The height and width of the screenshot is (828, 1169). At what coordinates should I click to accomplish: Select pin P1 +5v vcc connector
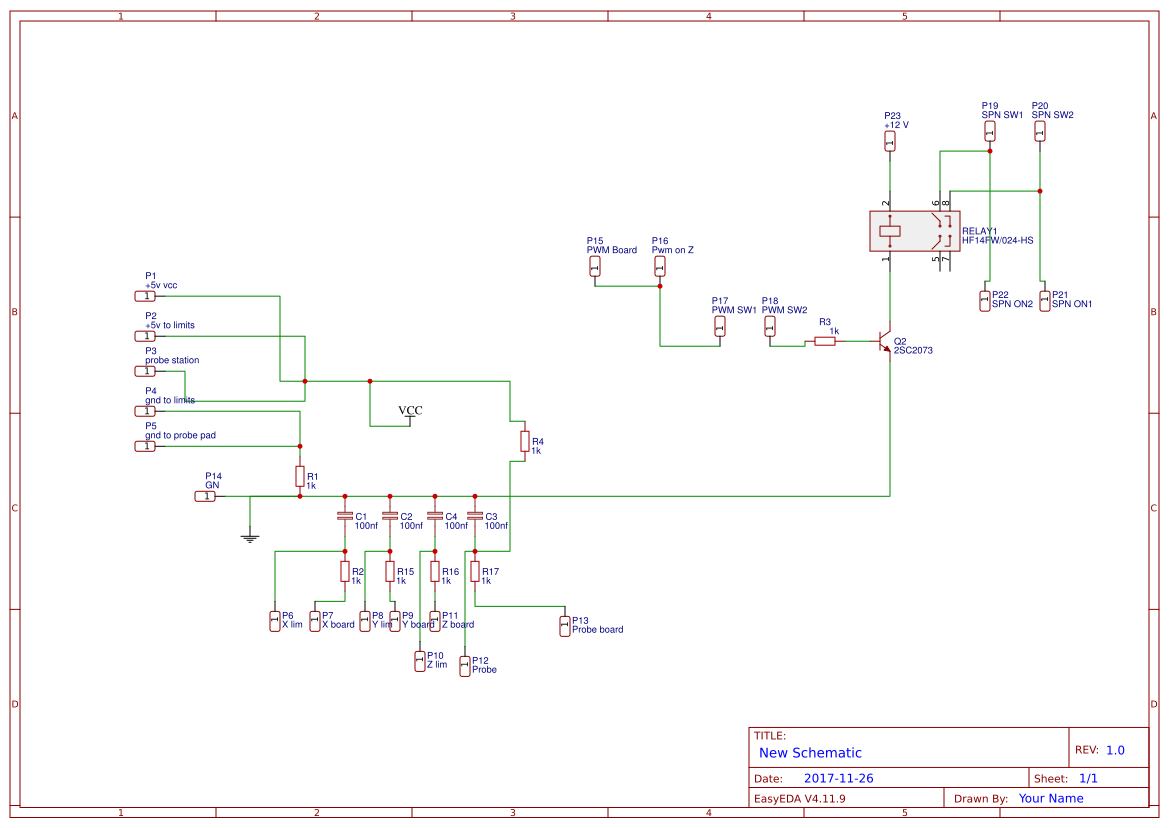click(145, 295)
